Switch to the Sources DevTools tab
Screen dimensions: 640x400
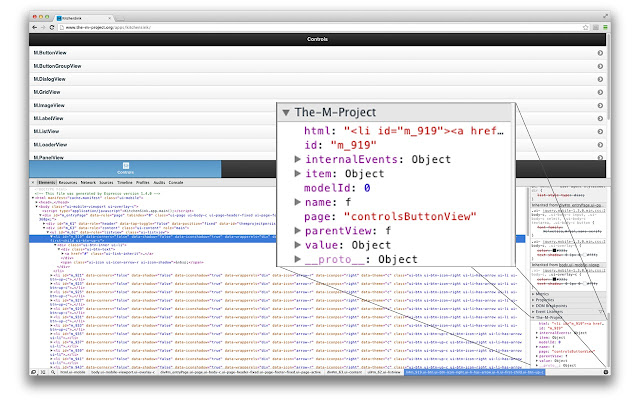[x=106, y=182]
